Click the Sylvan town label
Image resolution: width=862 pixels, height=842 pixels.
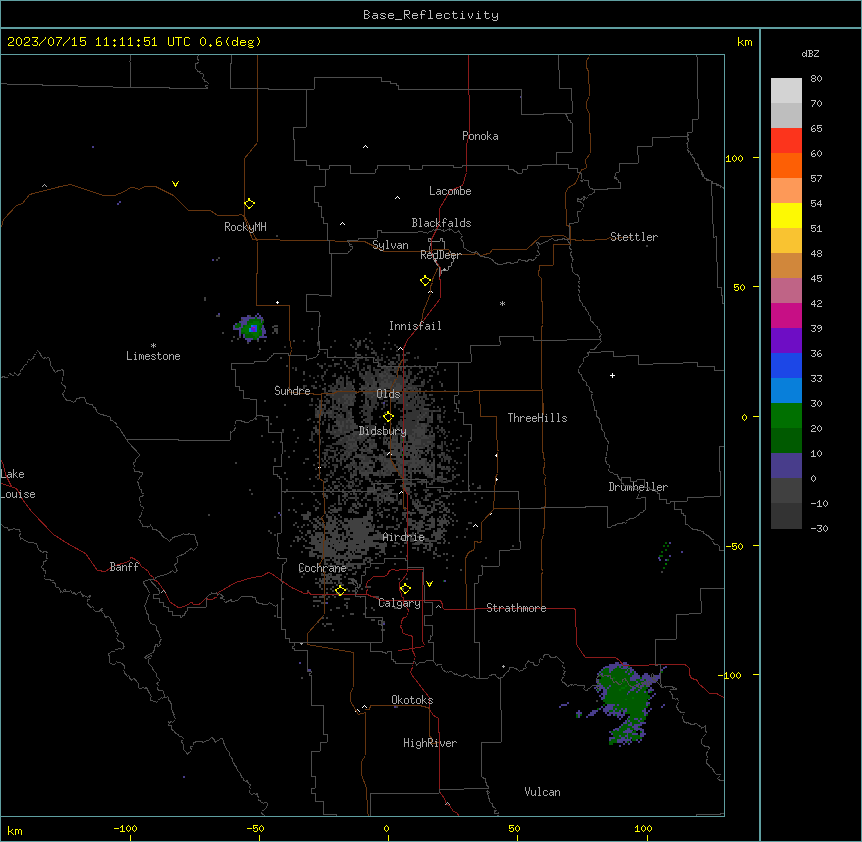[390, 245]
